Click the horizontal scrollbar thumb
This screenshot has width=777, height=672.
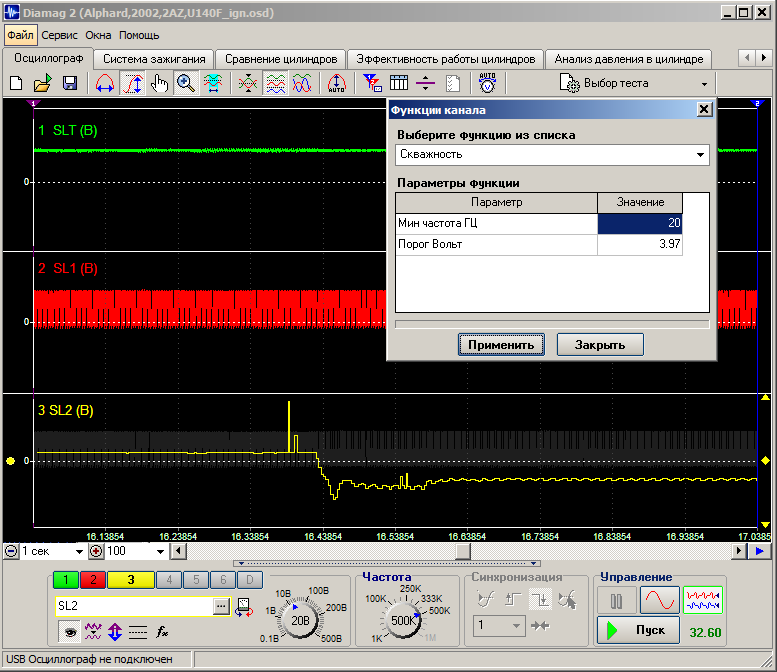pos(463,551)
